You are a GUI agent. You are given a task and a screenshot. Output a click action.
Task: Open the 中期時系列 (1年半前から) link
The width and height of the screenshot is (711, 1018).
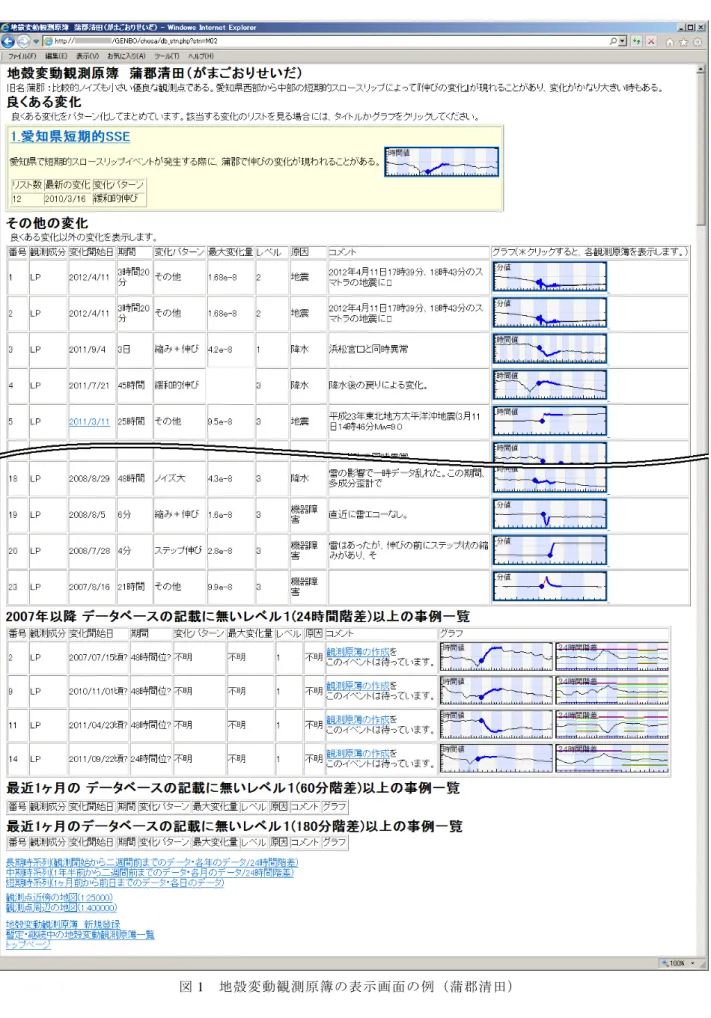[150, 873]
